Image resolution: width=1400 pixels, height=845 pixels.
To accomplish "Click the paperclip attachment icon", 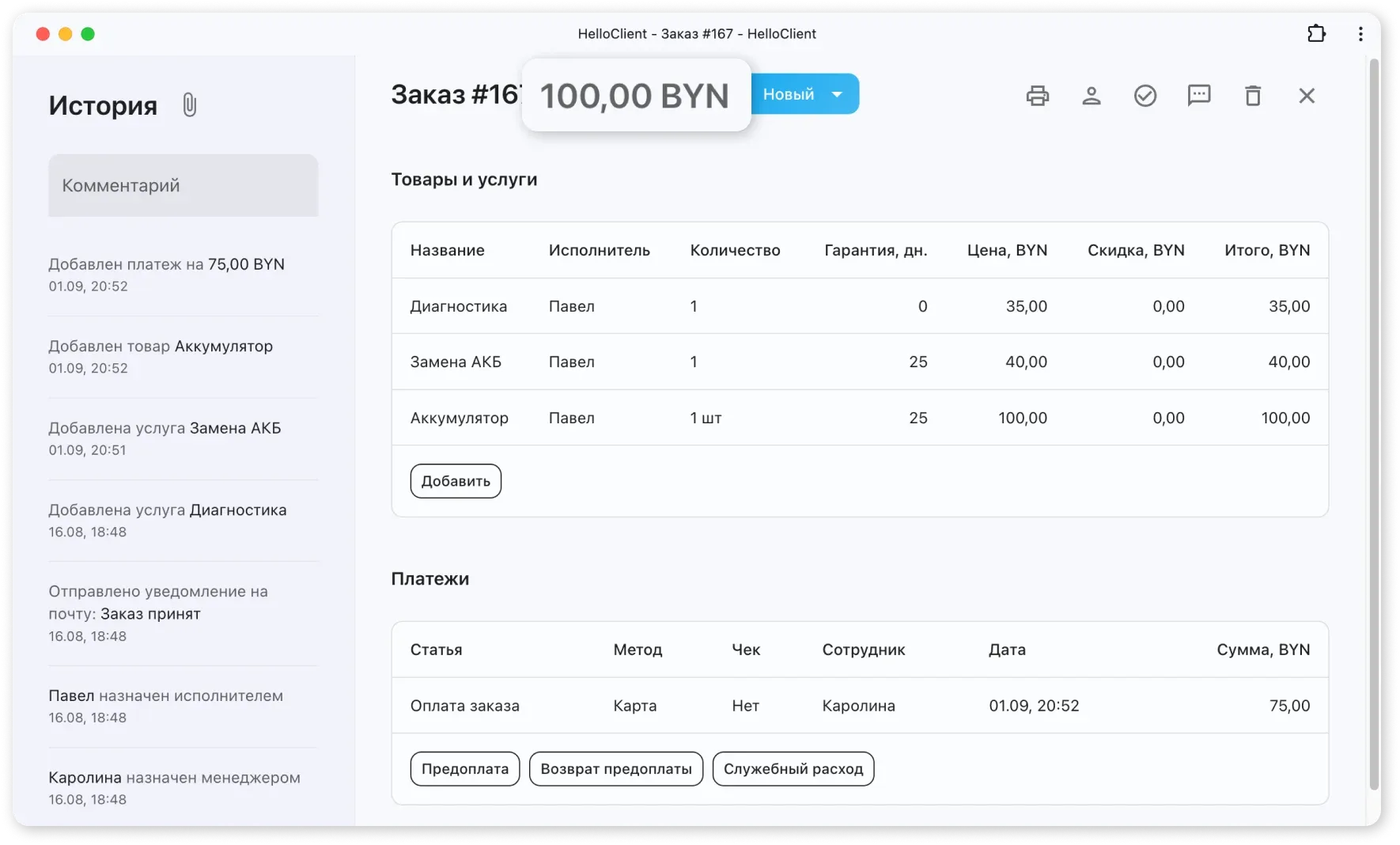I will (189, 104).
